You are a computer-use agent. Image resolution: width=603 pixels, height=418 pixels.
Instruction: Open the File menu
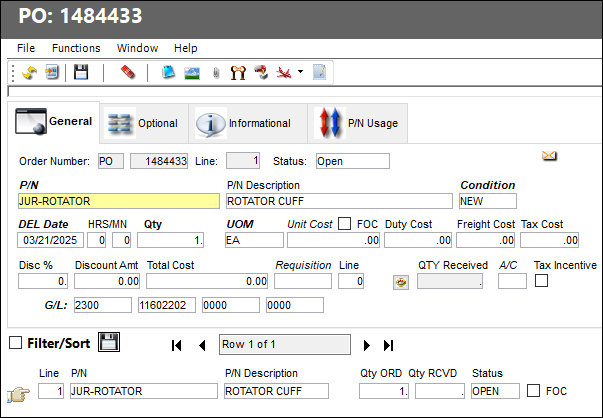point(26,48)
